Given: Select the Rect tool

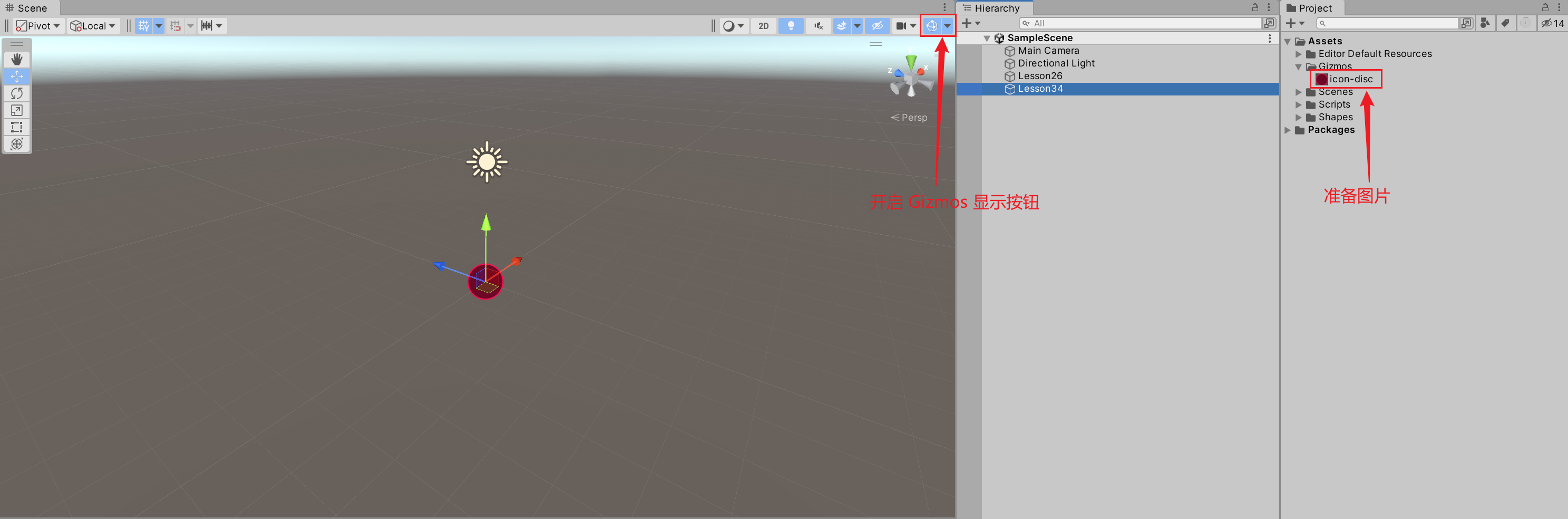Looking at the screenshot, I should (x=16, y=127).
